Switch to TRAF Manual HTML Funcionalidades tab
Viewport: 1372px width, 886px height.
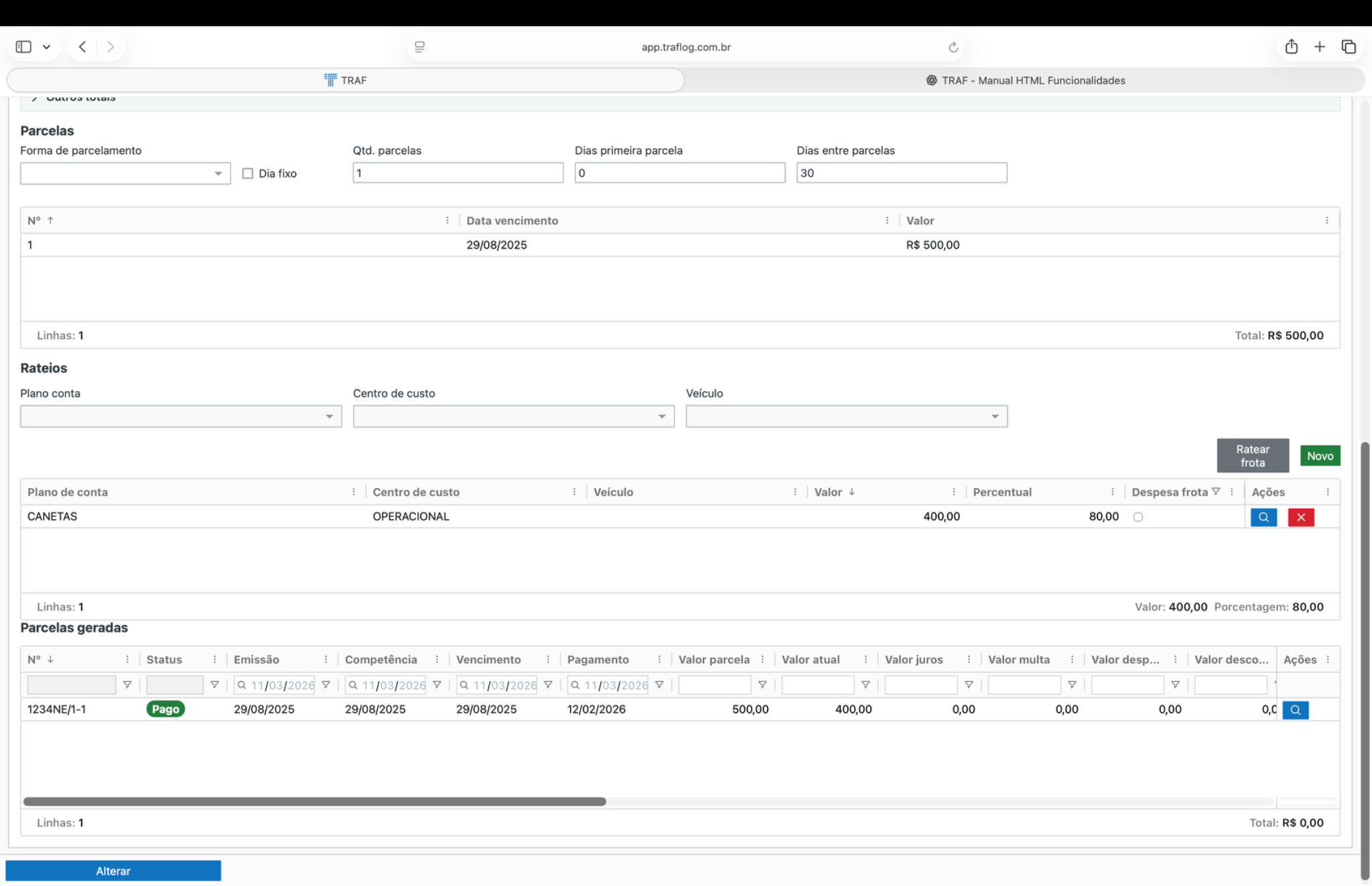coord(1025,80)
